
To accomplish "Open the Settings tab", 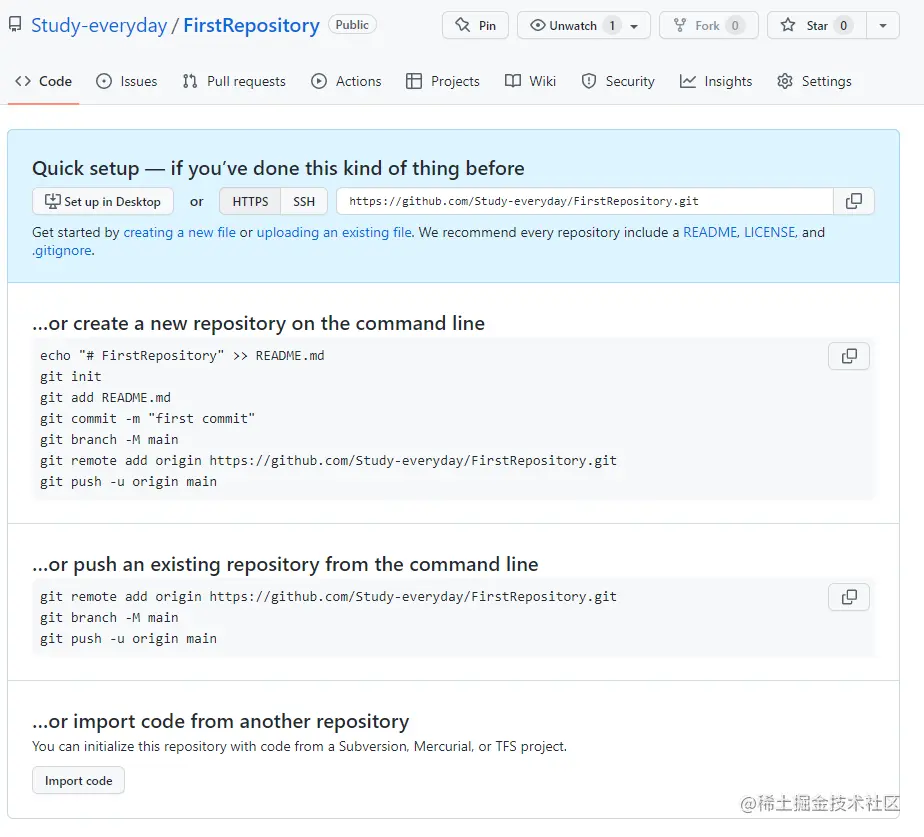I will [815, 81].
